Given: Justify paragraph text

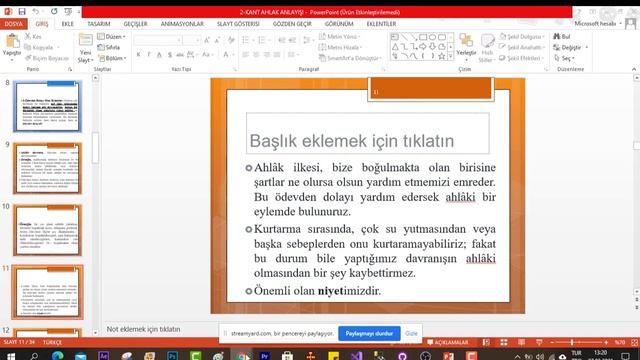Looking at the screenshot, I should [x=277, y=55].
